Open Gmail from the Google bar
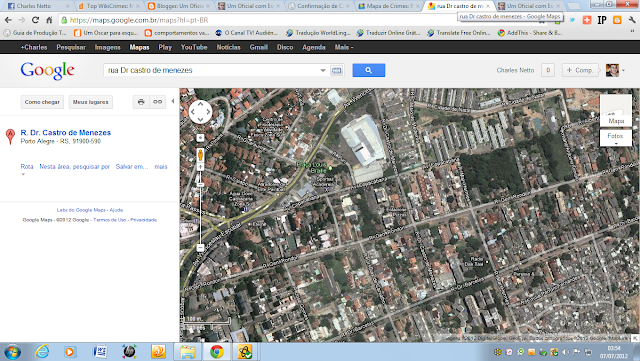Image resolution: width=640 pixels, height=361 pixels. 258,47
